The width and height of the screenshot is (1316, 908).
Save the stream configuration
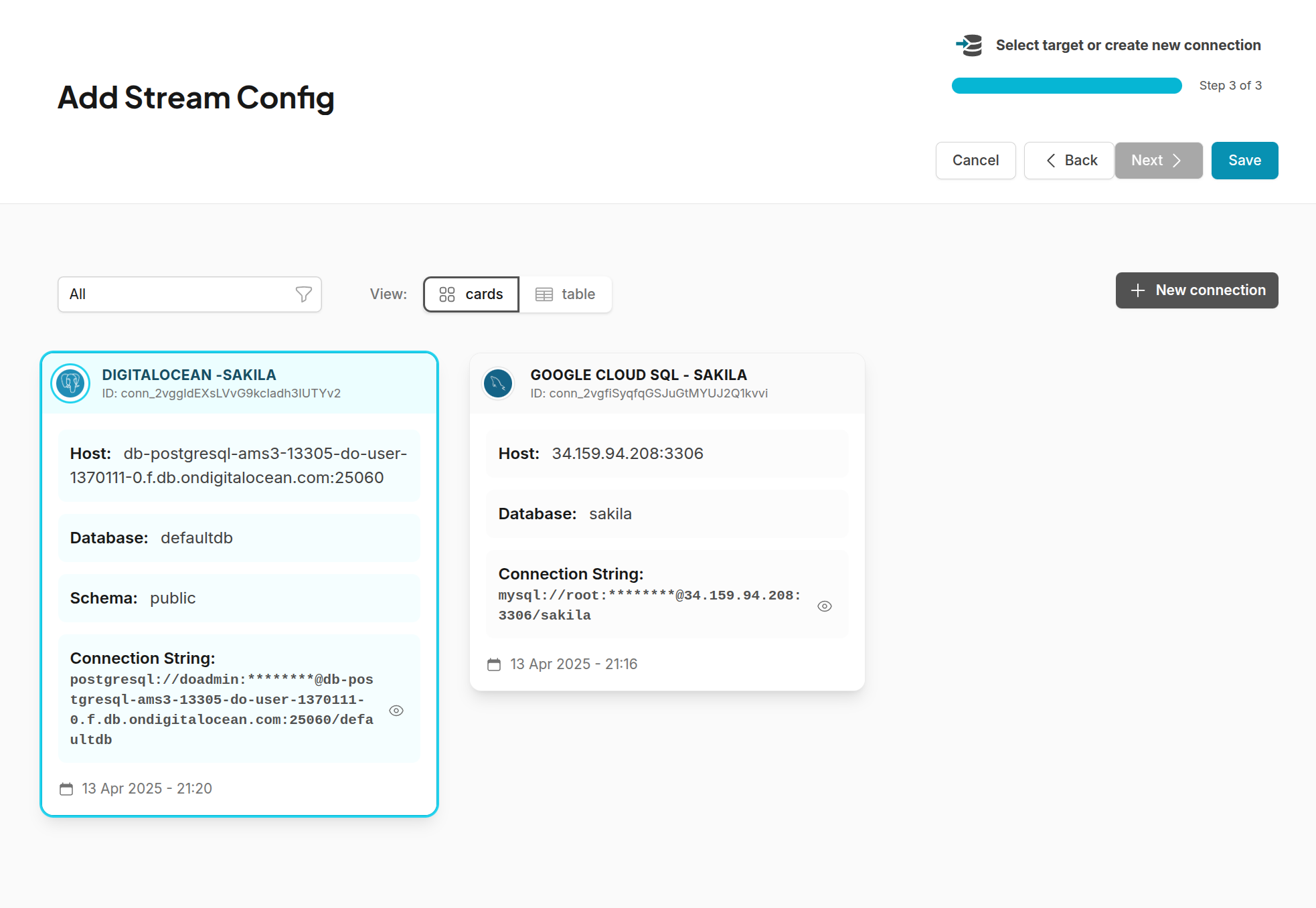coord(1244,161)
